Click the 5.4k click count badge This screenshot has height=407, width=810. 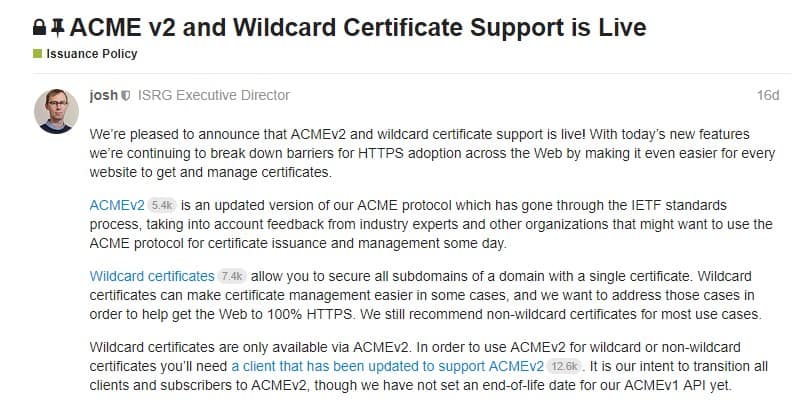coord(163,205)
